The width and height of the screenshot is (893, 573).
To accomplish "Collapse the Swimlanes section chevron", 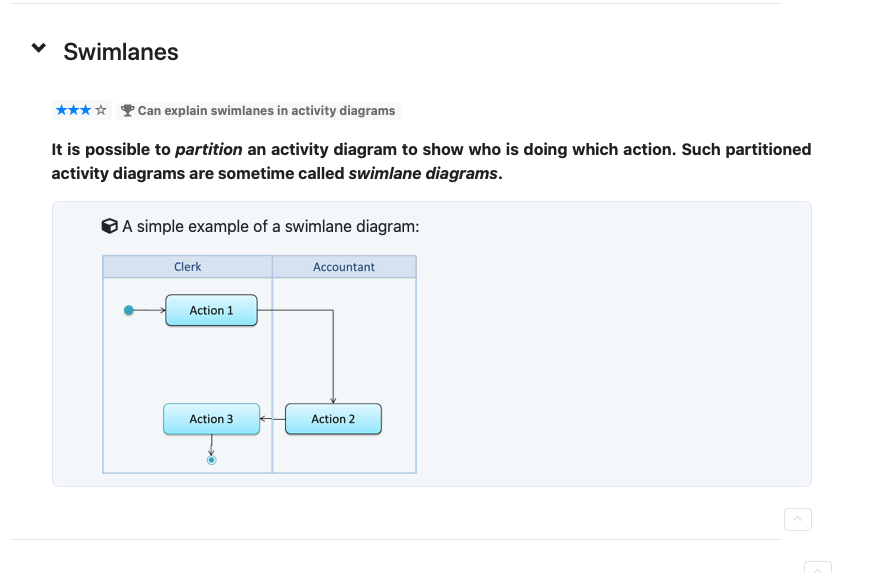I will click(39, 48).
